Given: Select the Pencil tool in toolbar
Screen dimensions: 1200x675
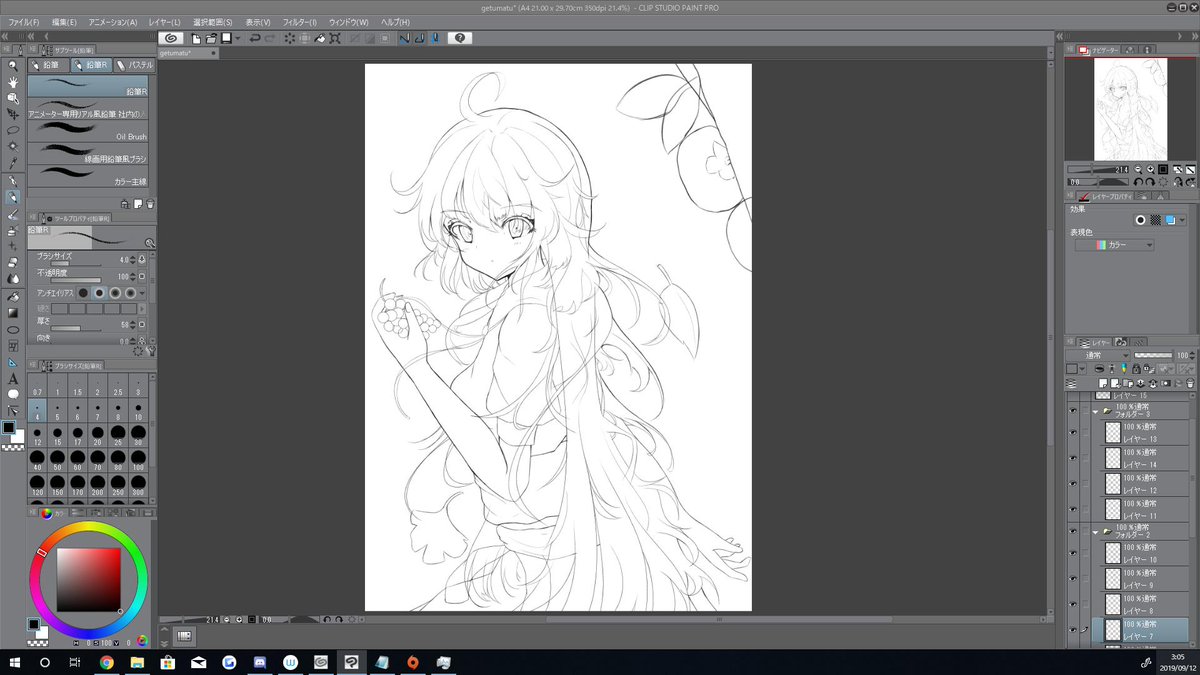Looking at the screenshot, I should (13, 197).
